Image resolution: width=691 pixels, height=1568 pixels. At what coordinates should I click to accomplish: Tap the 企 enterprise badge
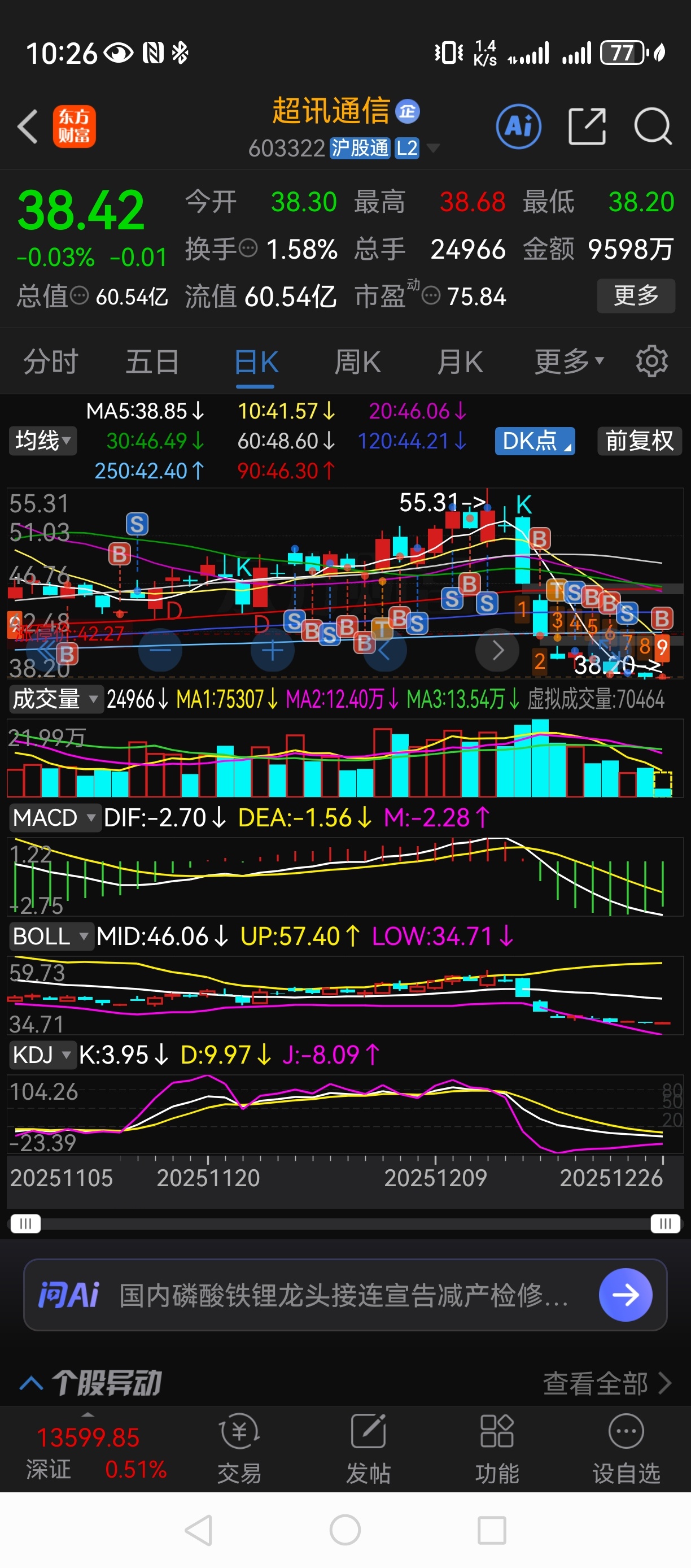pyautogui.click(x=408, y=111)
